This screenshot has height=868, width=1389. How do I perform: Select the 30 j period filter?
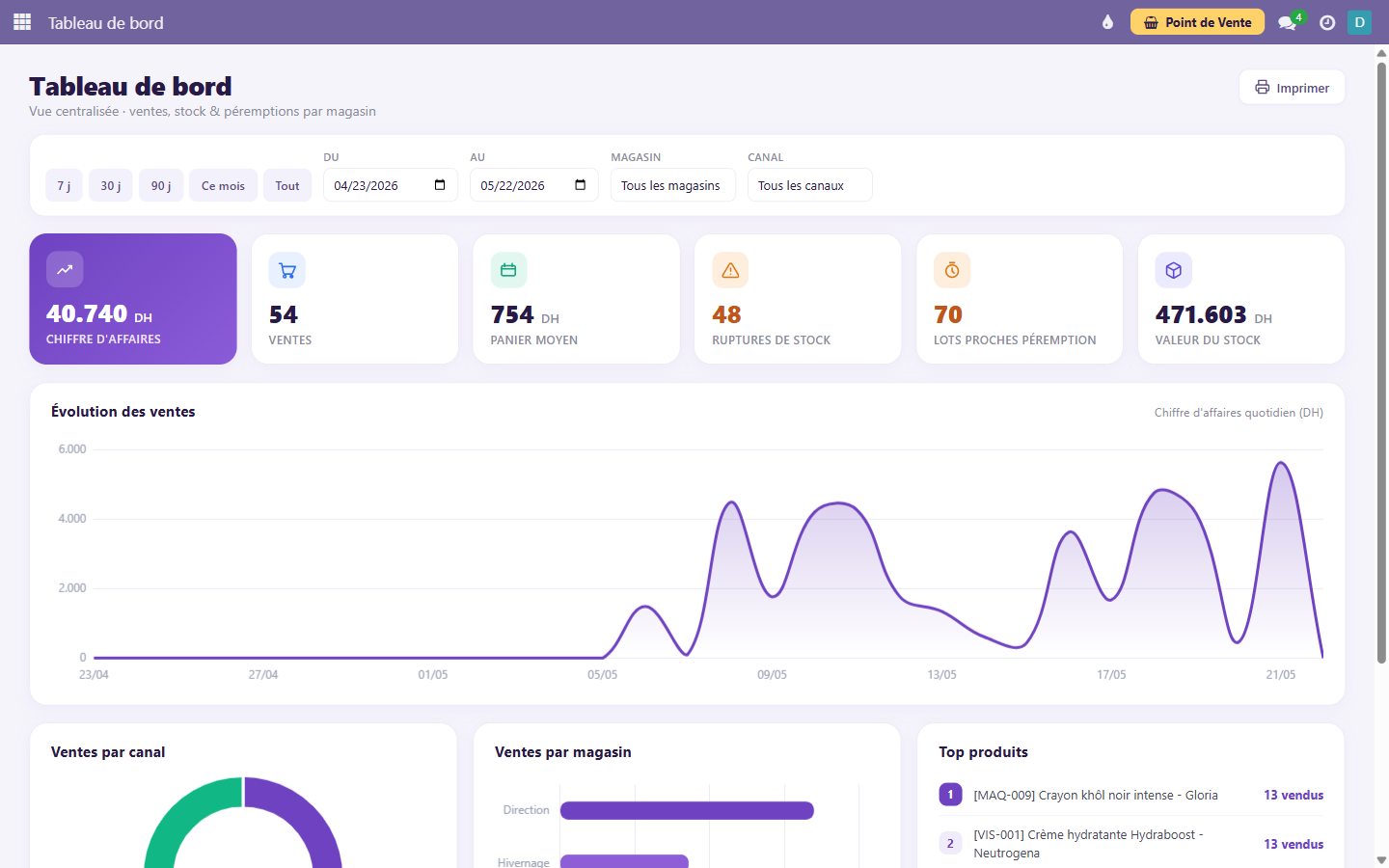pyautogui.click(x=111, y=185)
